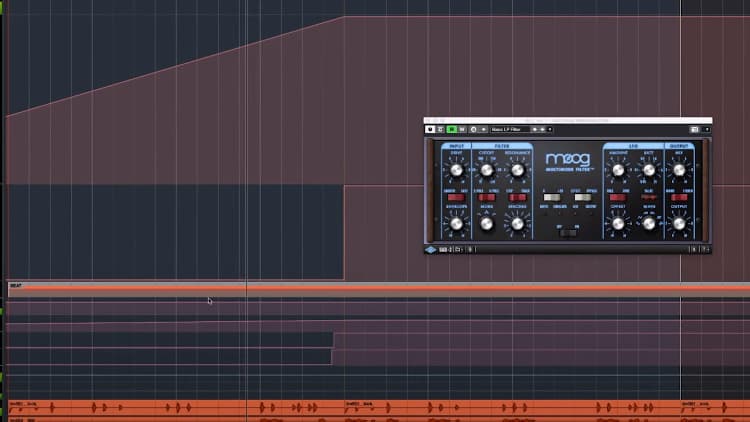Flip the red switch under the Cutoff knob
This screenshot has width=750, height=422.
[x=486, y=197]
